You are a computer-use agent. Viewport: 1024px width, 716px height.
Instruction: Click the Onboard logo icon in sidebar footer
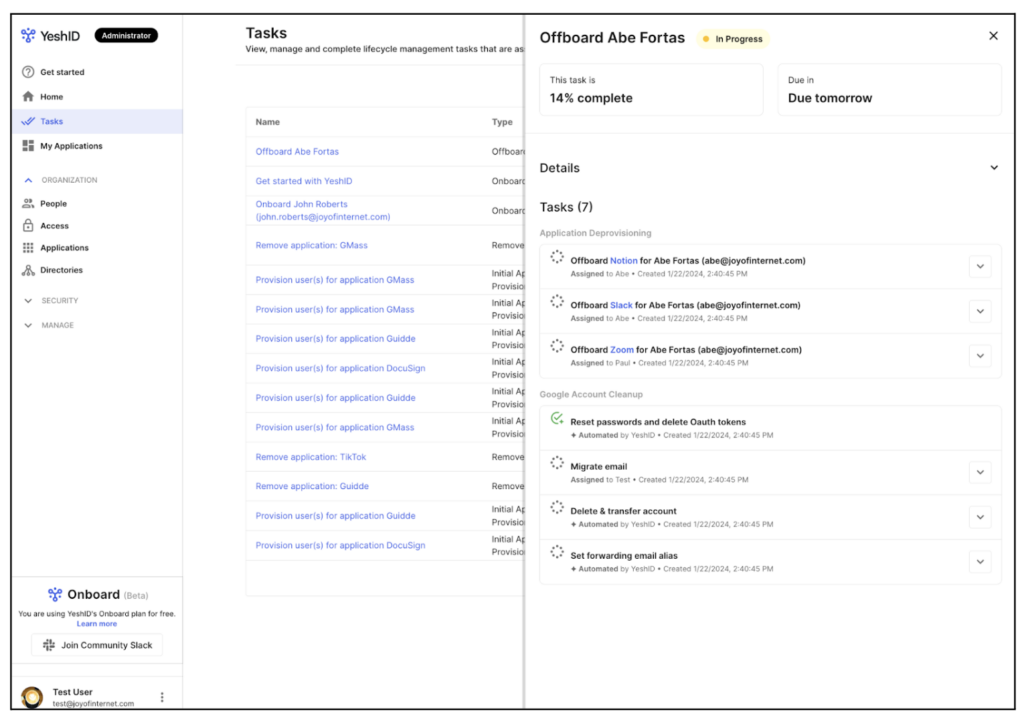(x=55, y=594)
